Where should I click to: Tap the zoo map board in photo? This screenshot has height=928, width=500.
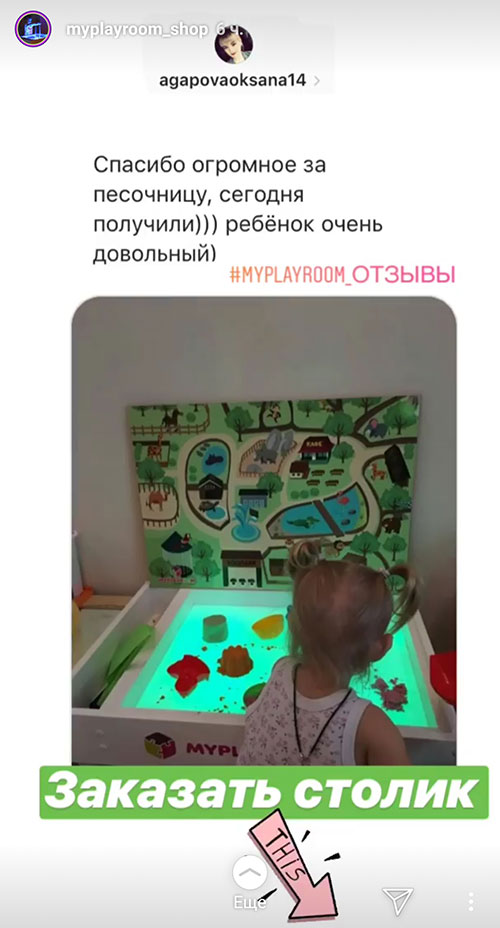[274, 489]
